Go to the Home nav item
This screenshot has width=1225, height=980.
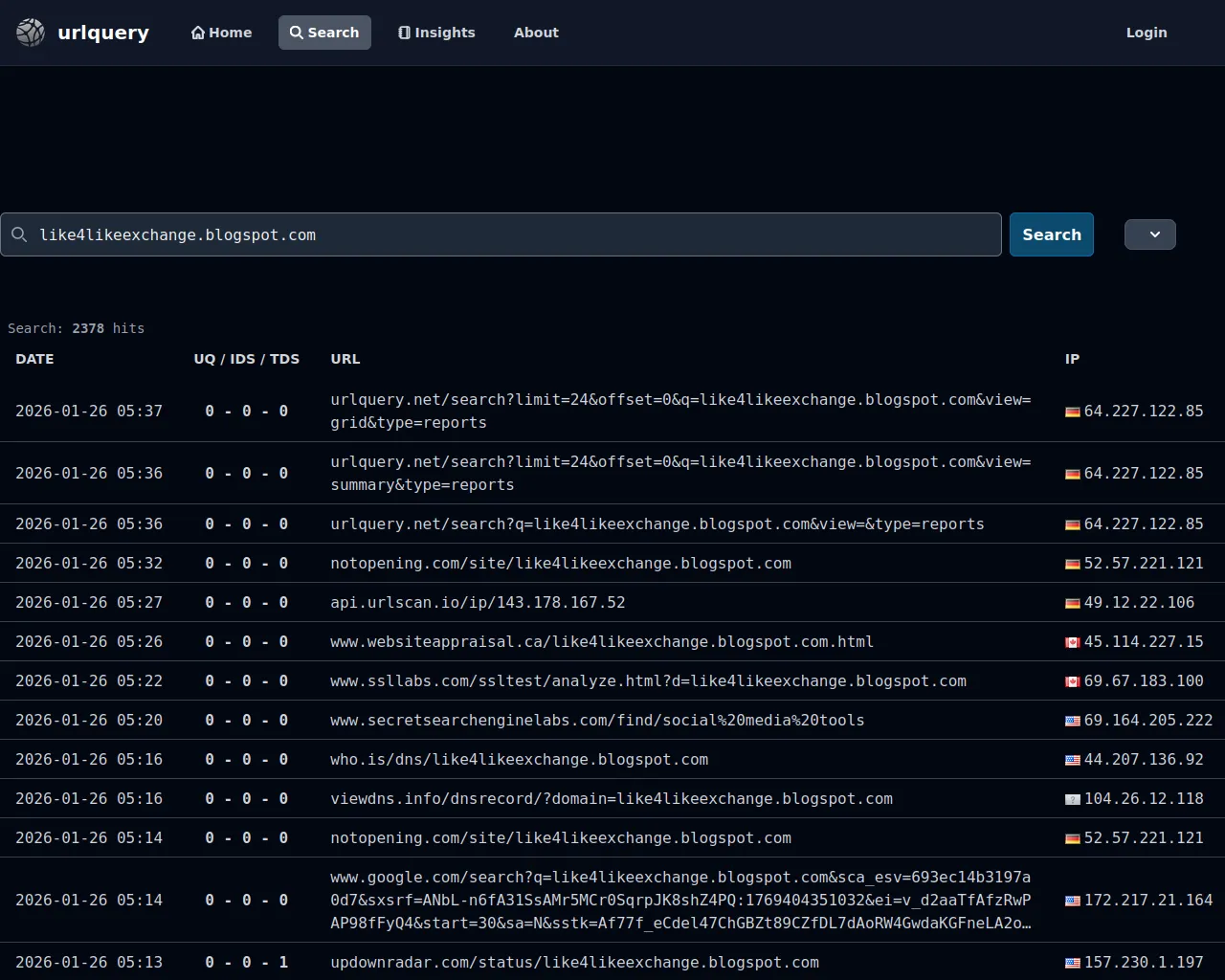(x=221, y=33)
